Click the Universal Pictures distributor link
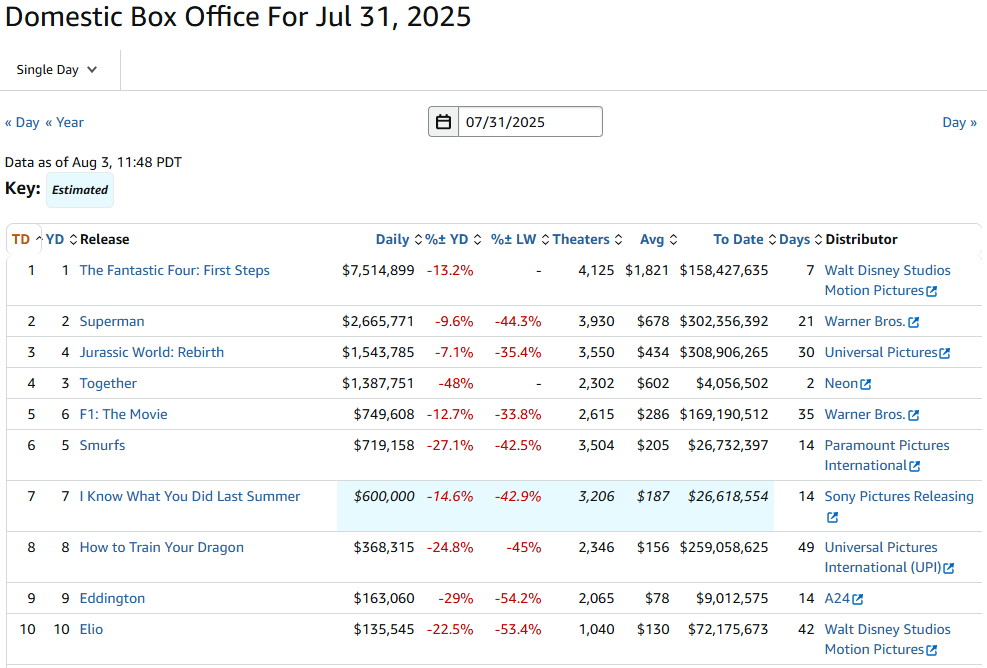987x668 pixels. [x=881, y=352]
